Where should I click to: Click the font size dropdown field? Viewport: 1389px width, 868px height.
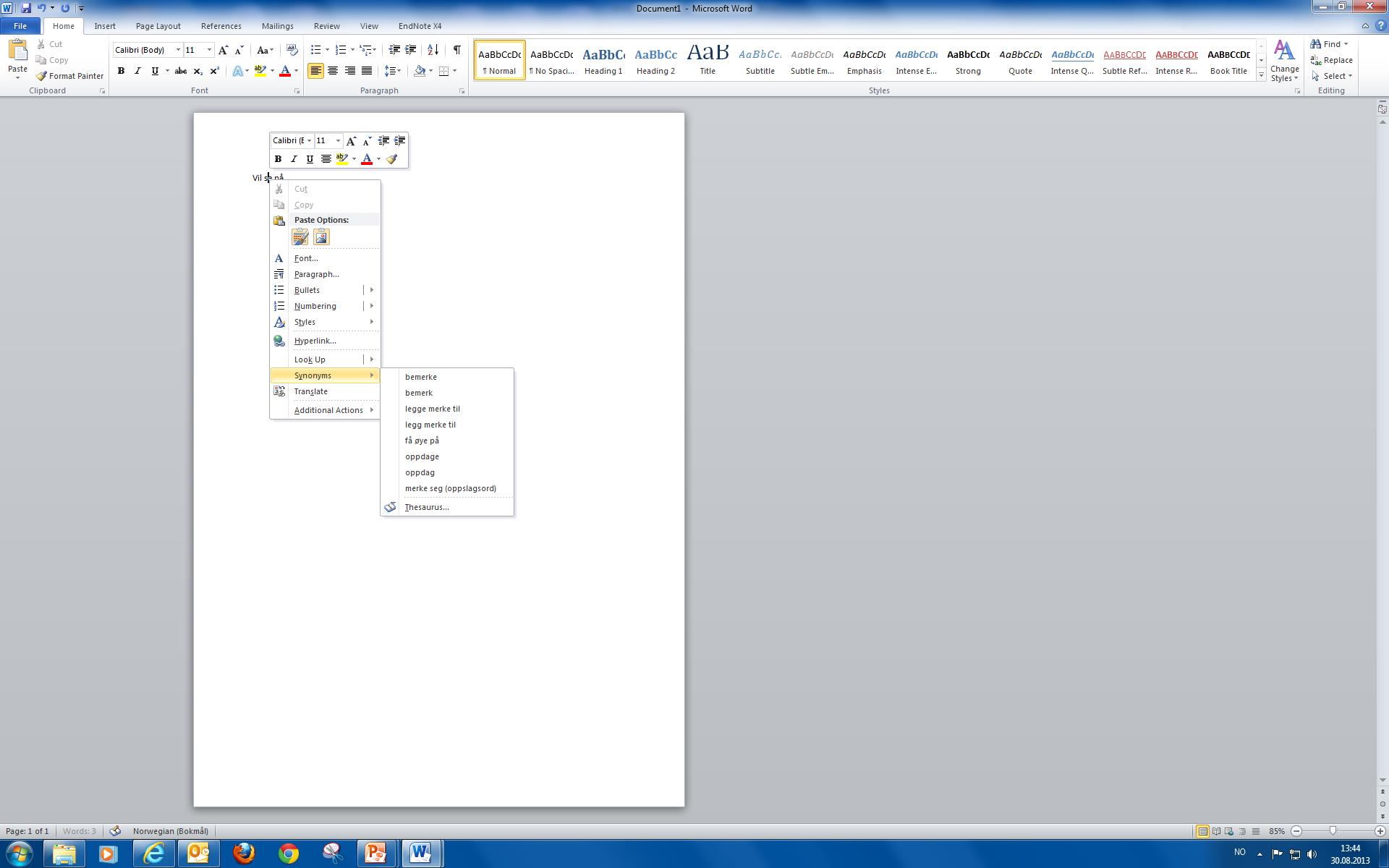click(193, 49)
